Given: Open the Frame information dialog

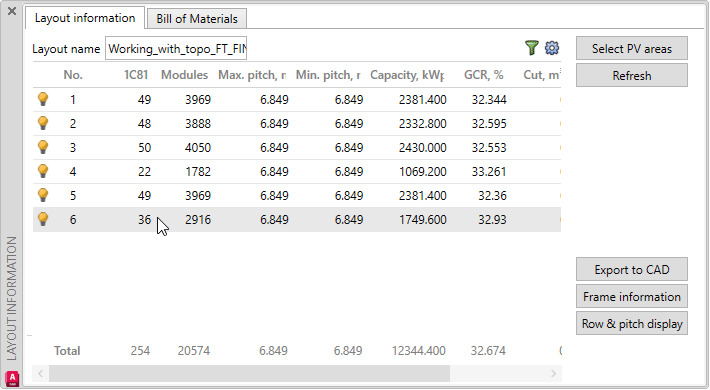Looking at the screenshot, I should [x=632, y=296].
